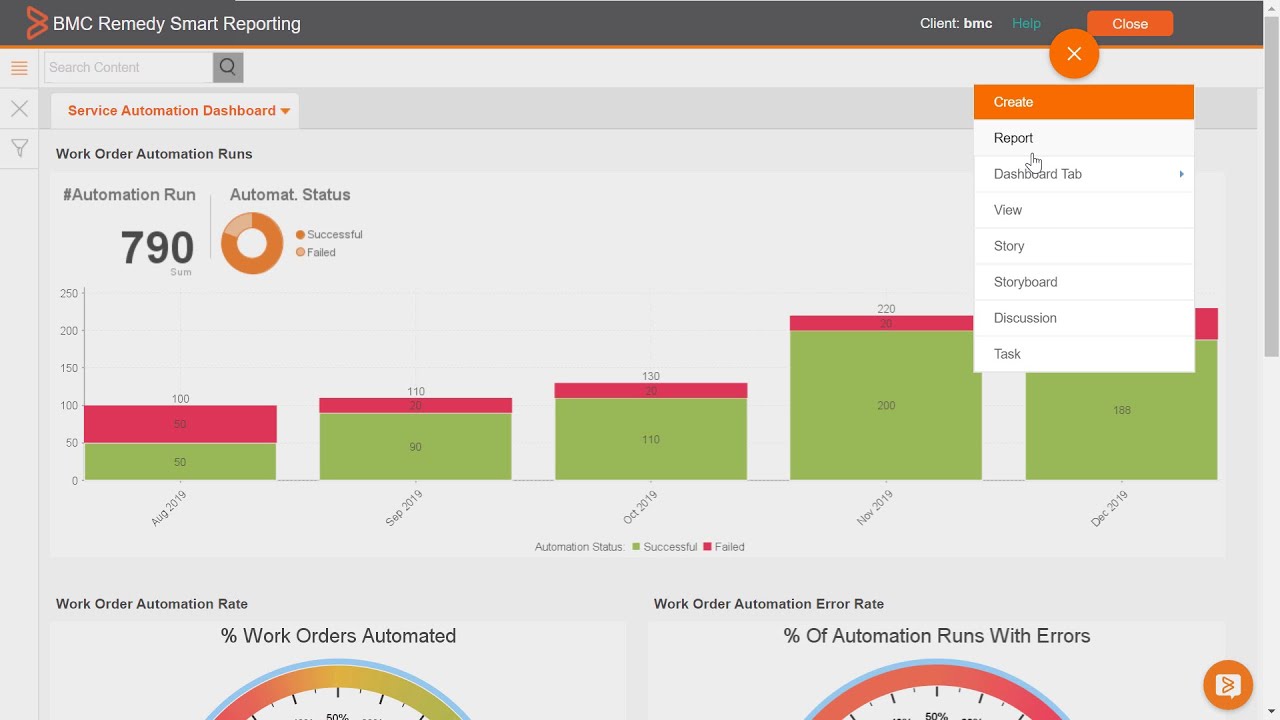Expand Service Automation Dashboard dropdown arrow

(285, 111)
